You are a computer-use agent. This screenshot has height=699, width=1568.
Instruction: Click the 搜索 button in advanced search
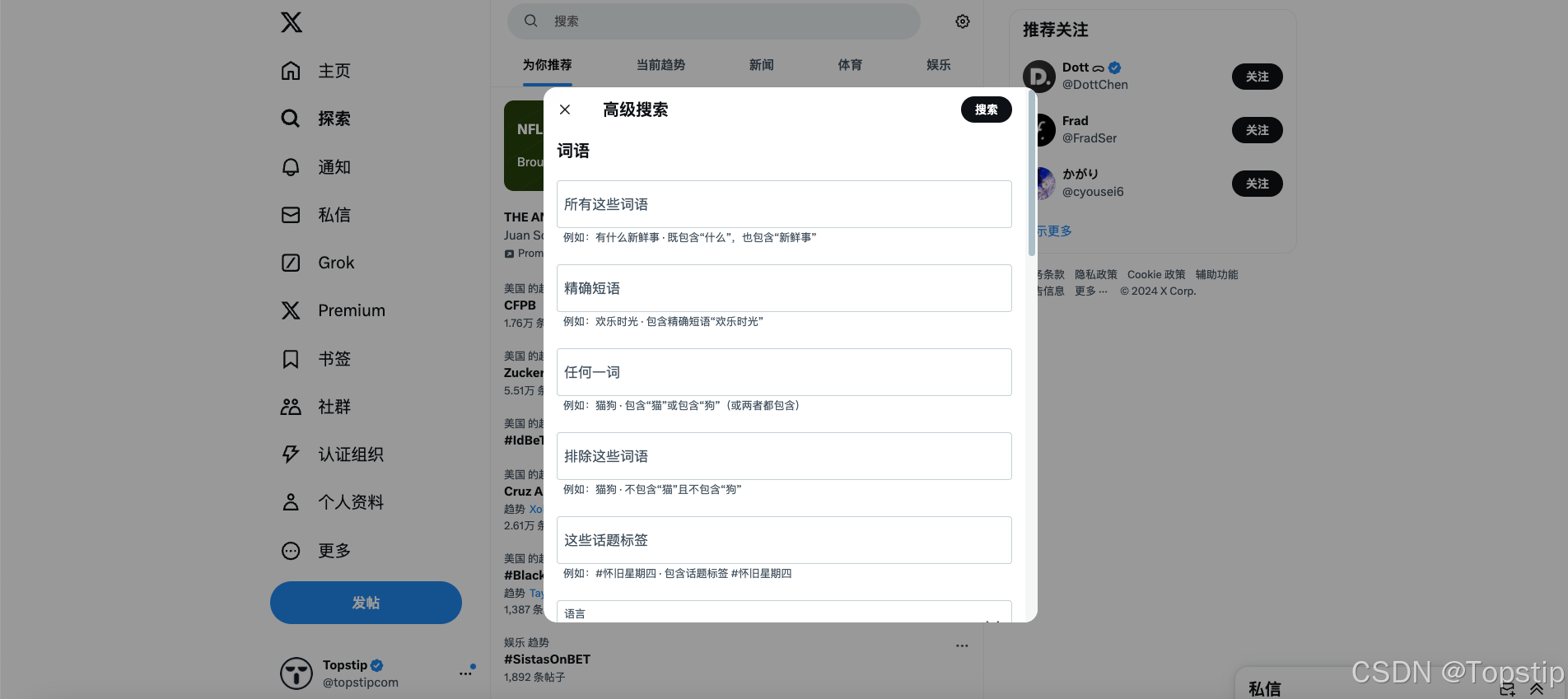(x=987, y=110)
